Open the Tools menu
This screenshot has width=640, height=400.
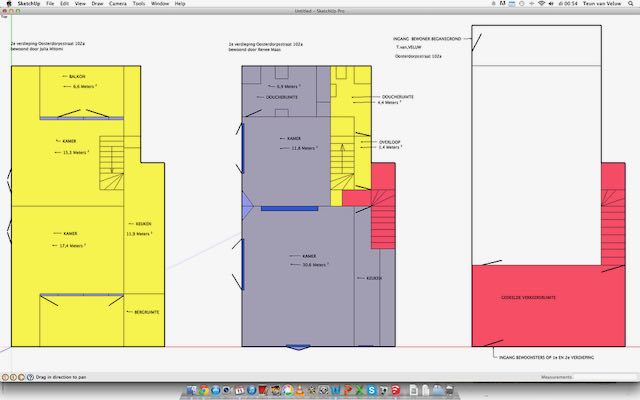pyautogui.click(x=139, y=4)
